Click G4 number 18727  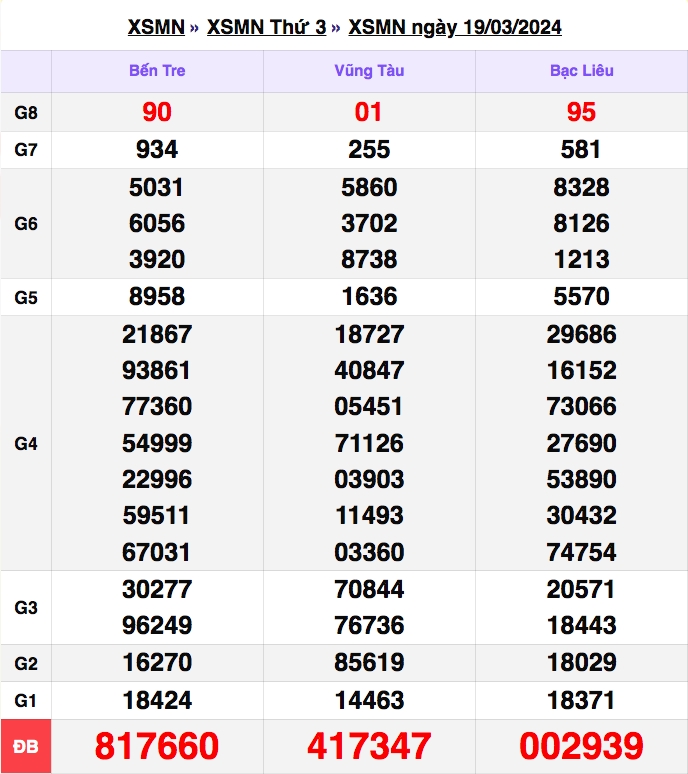tap(370, 335)
